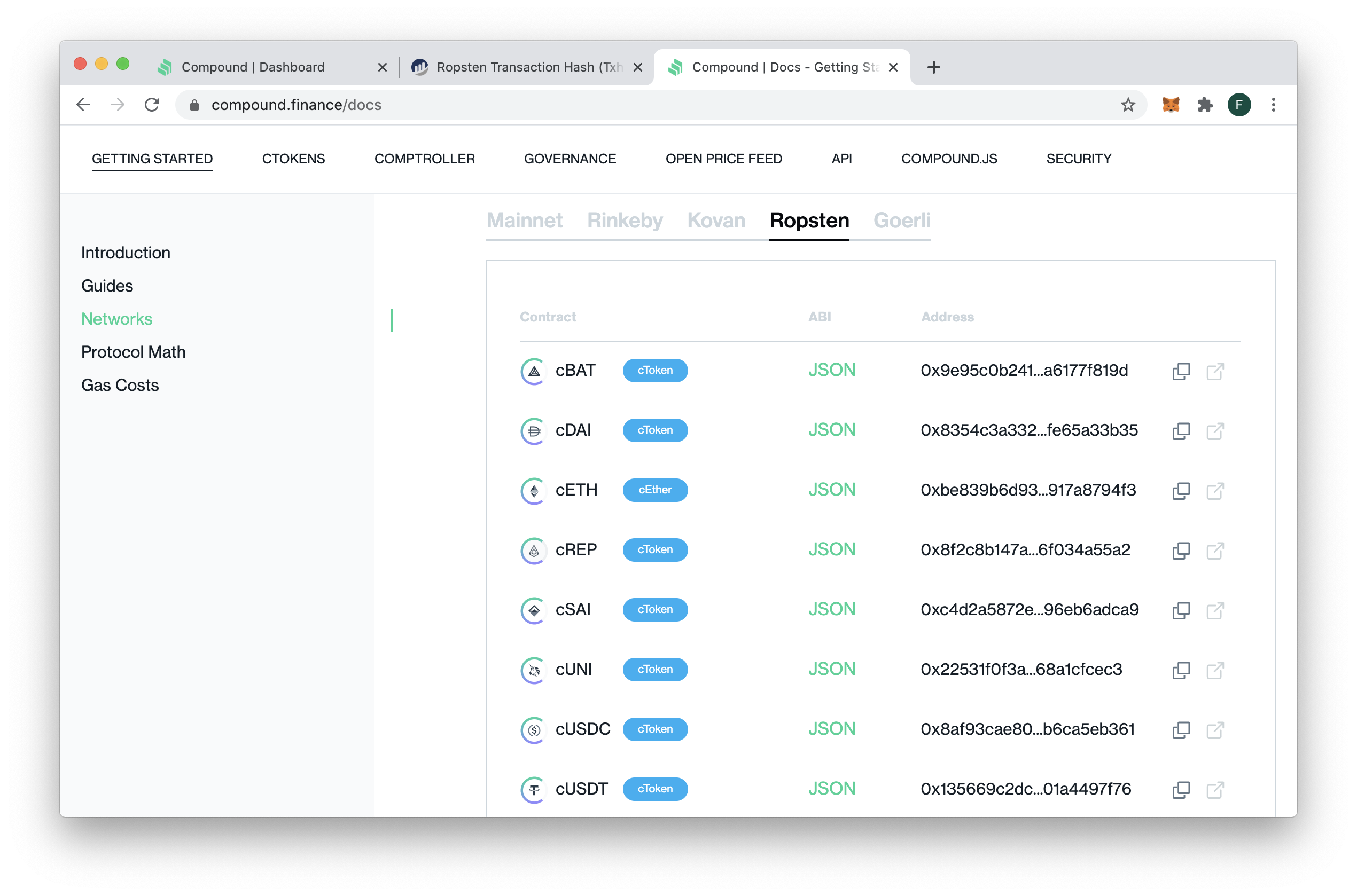Select the Kovan network toggle
The height and width of the screenshot is (896, 1357).
pyautogui.click(x=717, y=219)
